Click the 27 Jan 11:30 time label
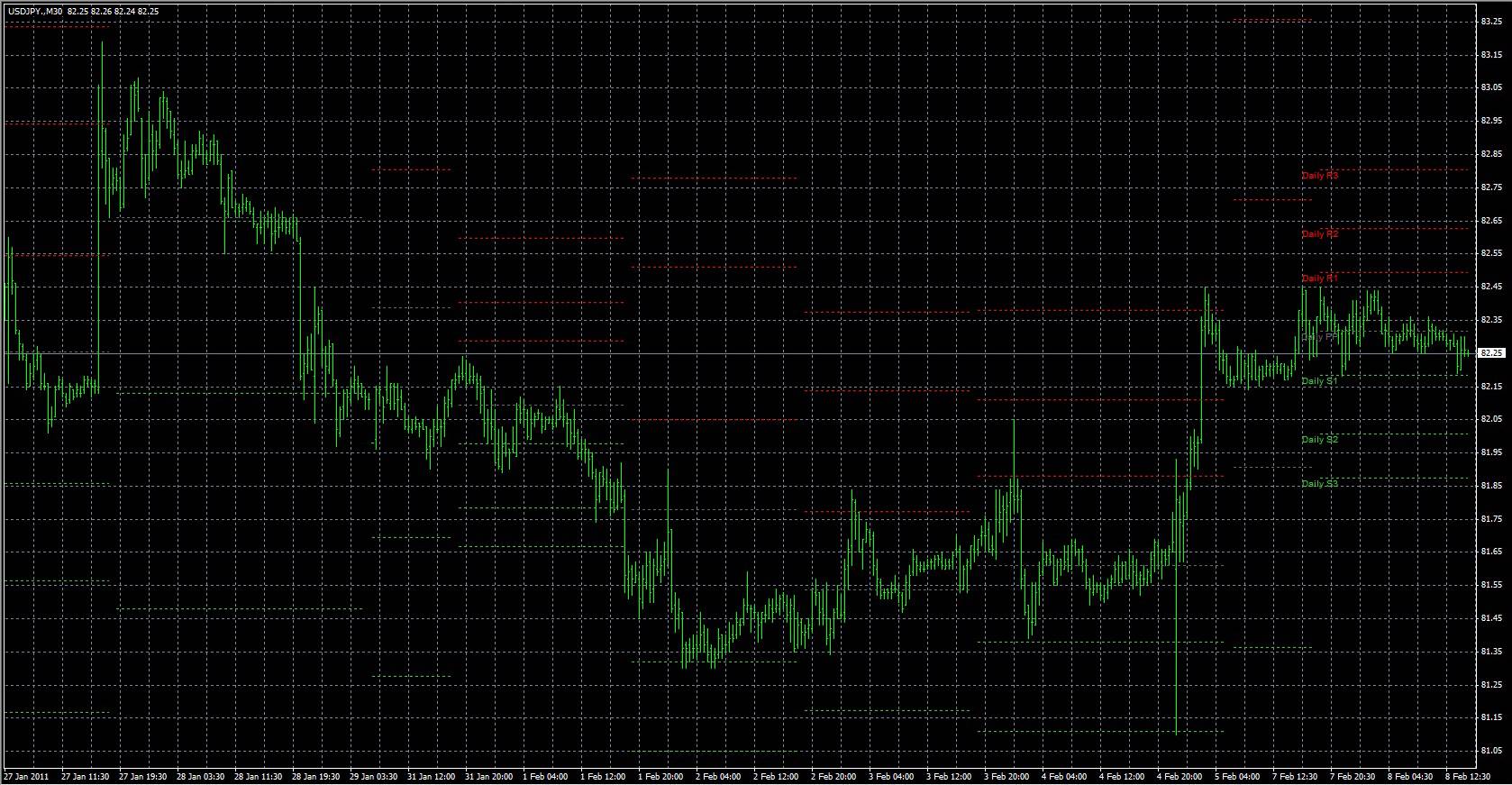This screenshot has width=1512, height=785. (x=87, y=776)
